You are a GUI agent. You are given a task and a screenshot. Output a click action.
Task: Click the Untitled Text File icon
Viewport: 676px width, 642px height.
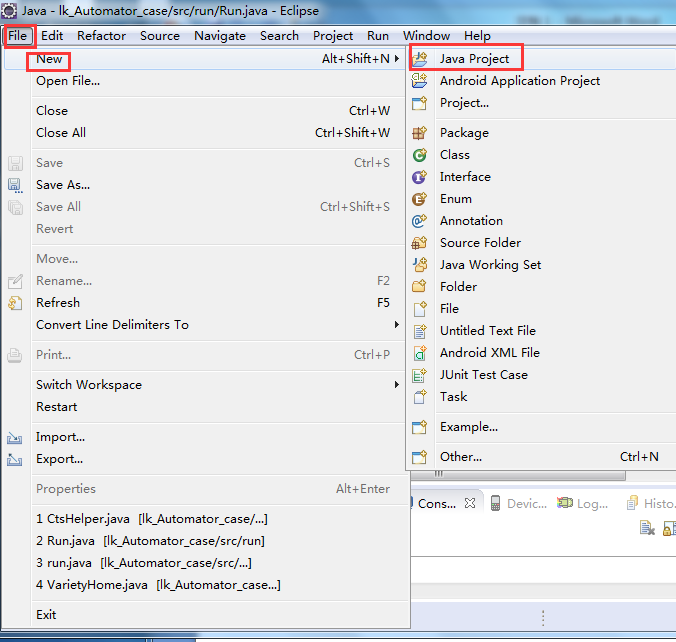tap(419, 331)
